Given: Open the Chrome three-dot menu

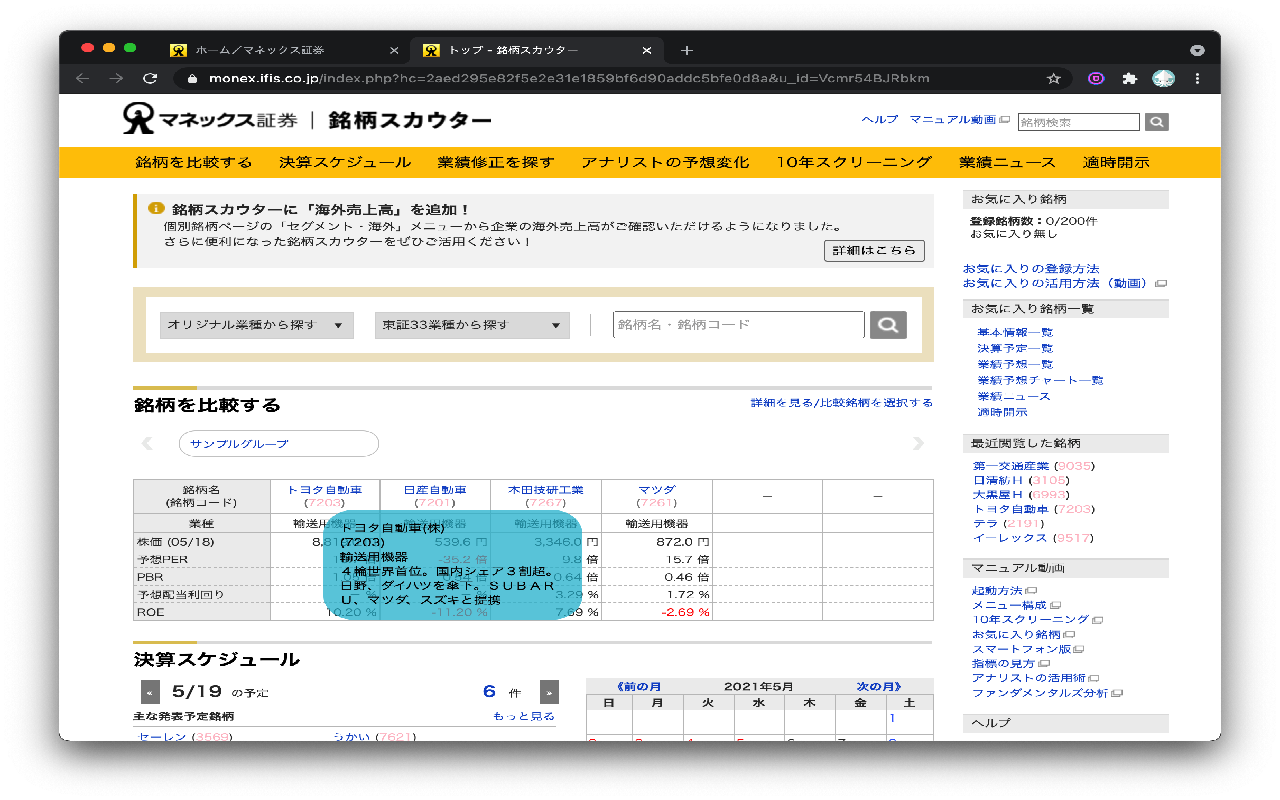Looking at the screenshot, I should pos(1197,78).
